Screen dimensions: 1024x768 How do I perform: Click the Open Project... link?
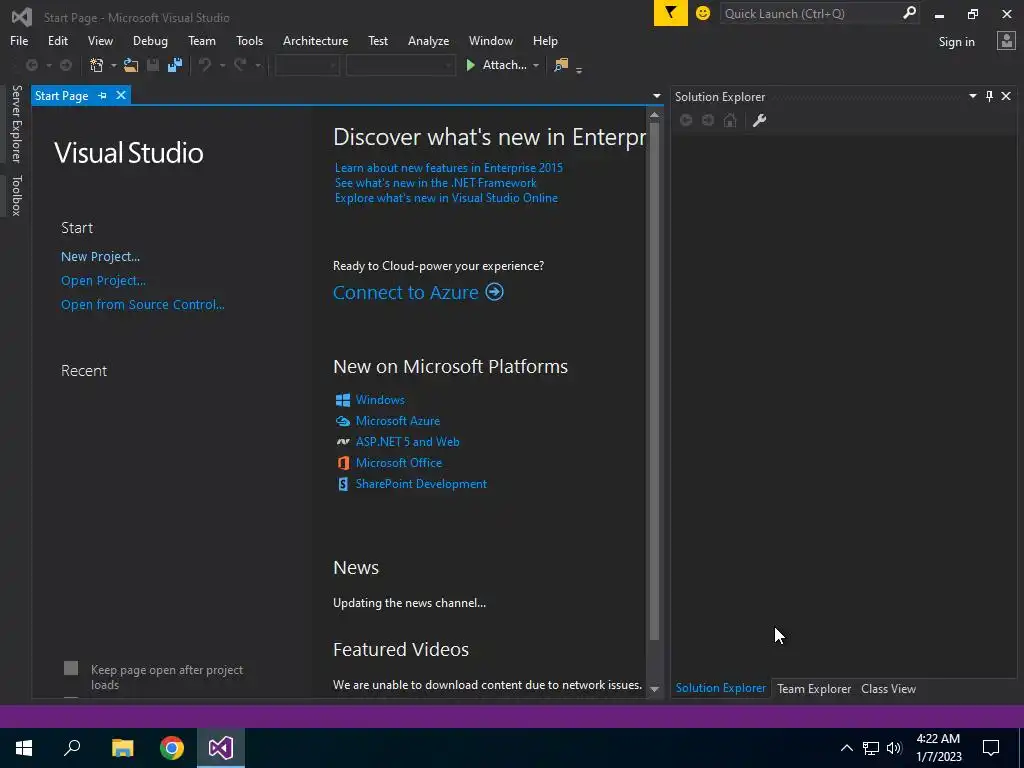(103, 281)
